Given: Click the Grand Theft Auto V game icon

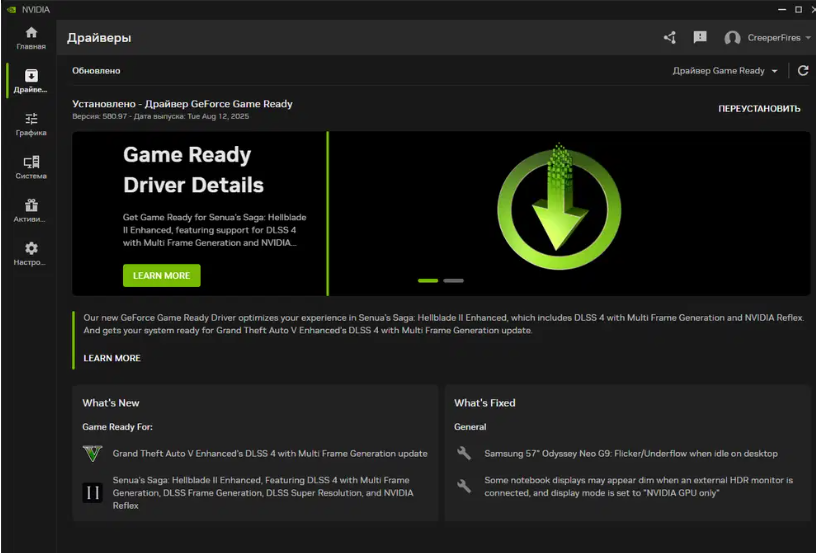Looking at the screenshot, I should [92, 454].
